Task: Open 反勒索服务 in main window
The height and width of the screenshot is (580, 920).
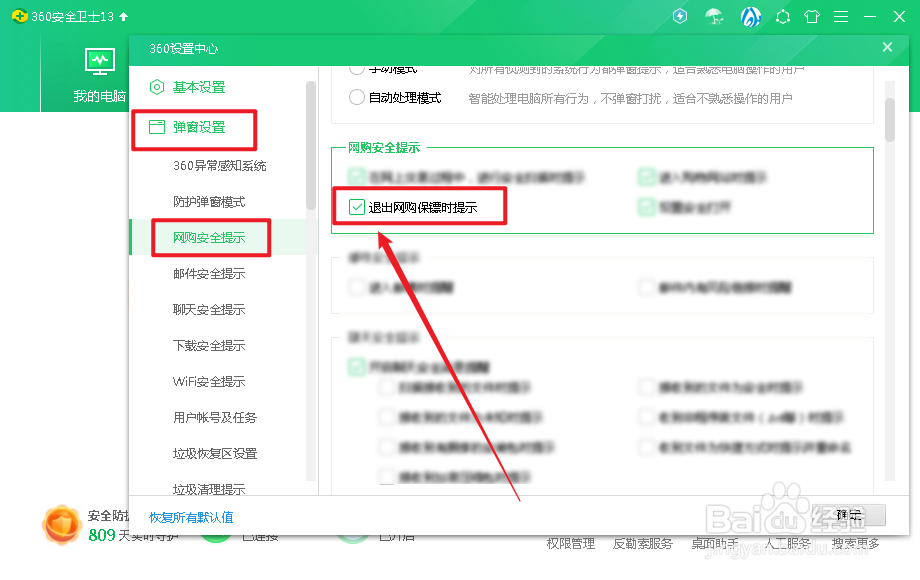Action: [x=642, y=544]
